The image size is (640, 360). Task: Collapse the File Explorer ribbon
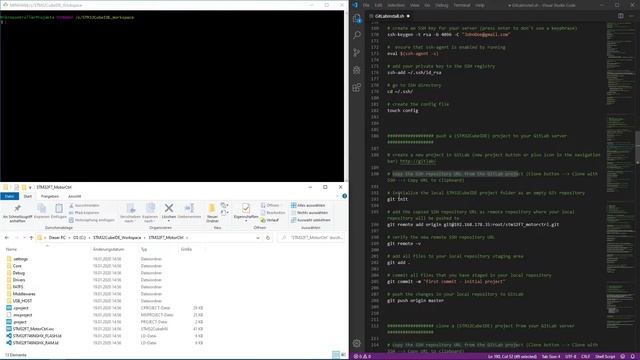pyautogui.click(x=337, y=196)
